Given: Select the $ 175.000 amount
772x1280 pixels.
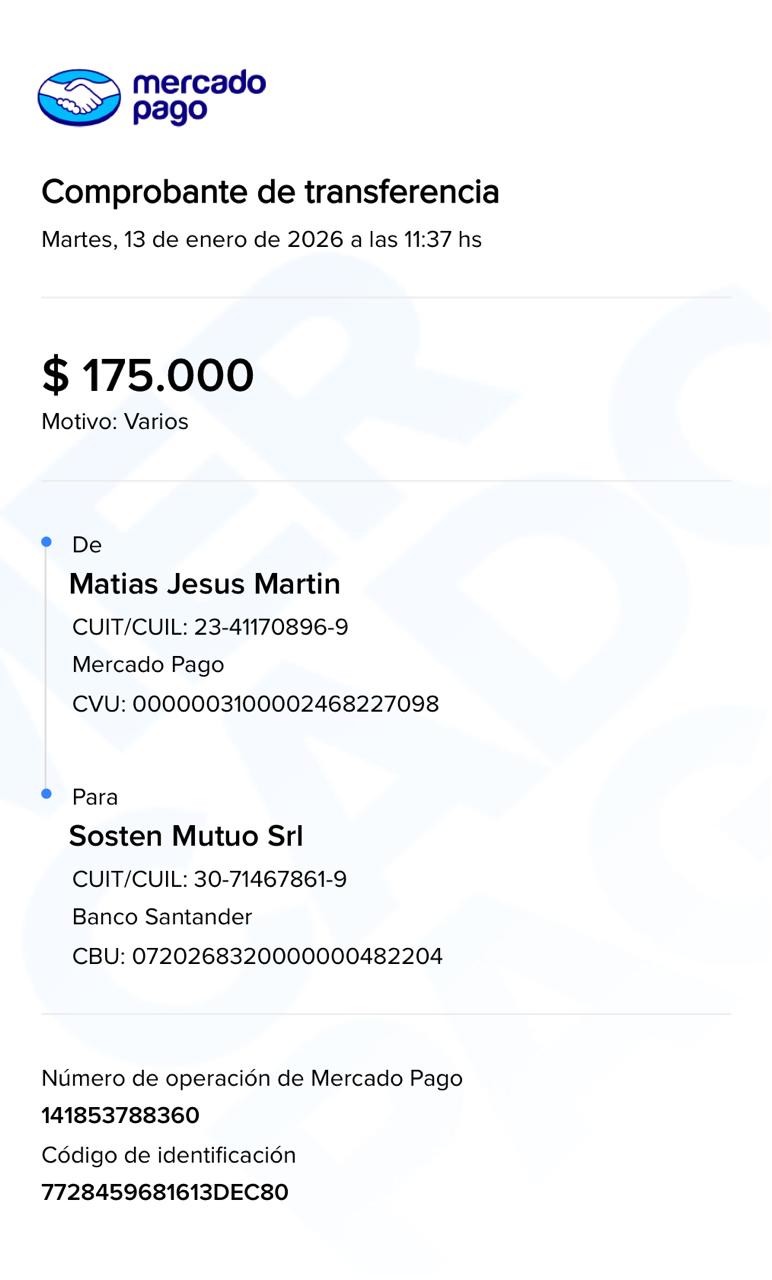Looking at the screenshot, I should click(148, 376).
